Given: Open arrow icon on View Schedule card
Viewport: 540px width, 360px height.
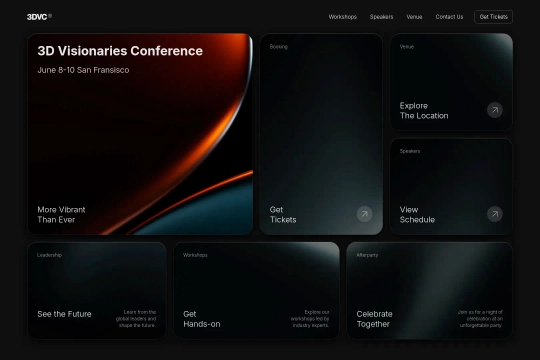Looking at the screenshot, I should [495, 214].
